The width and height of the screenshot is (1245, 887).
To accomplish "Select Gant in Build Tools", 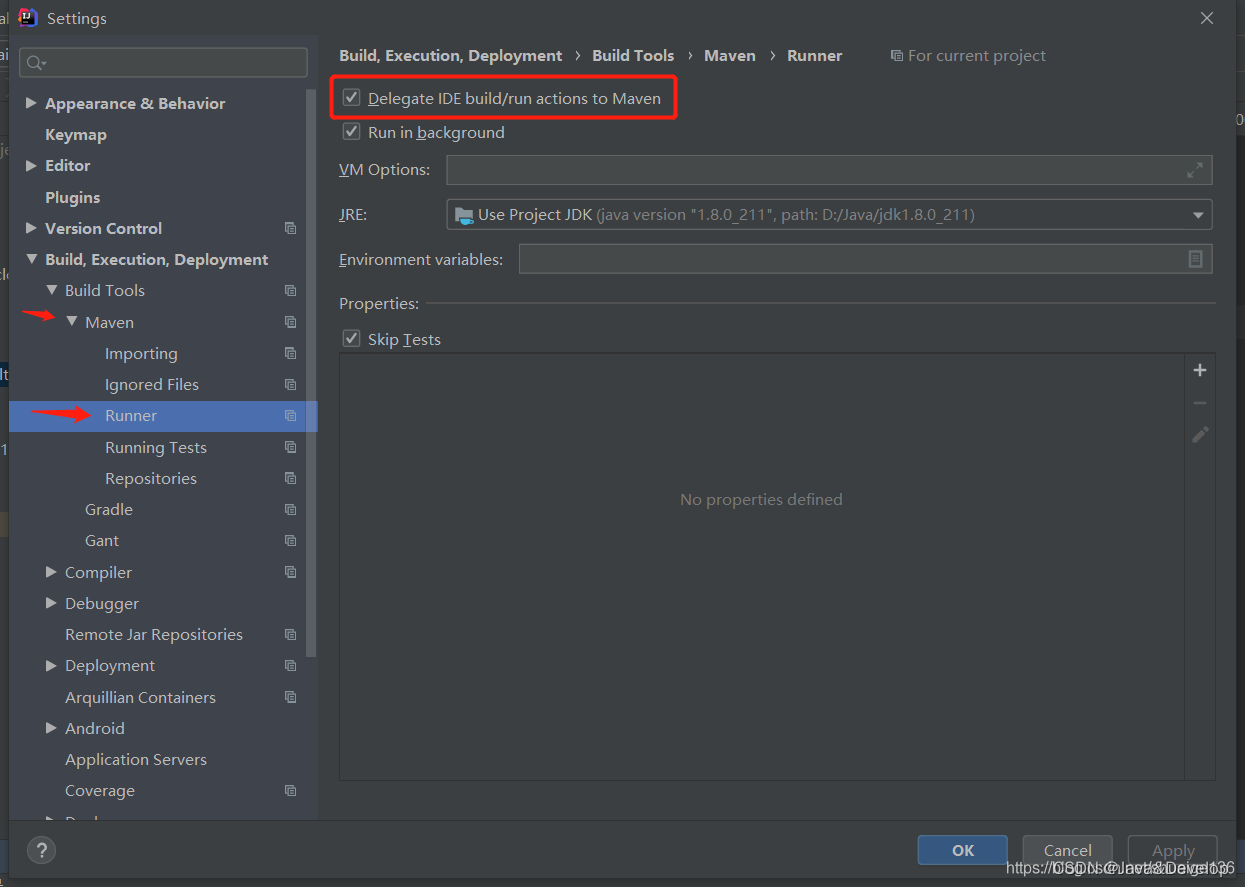I will (x=102, y=540).
